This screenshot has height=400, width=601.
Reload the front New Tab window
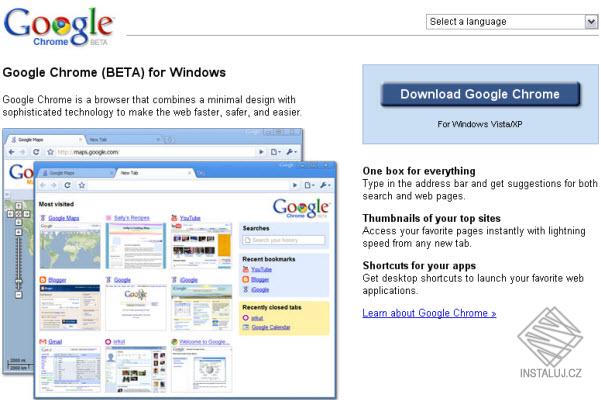click(x=67, y=185)
